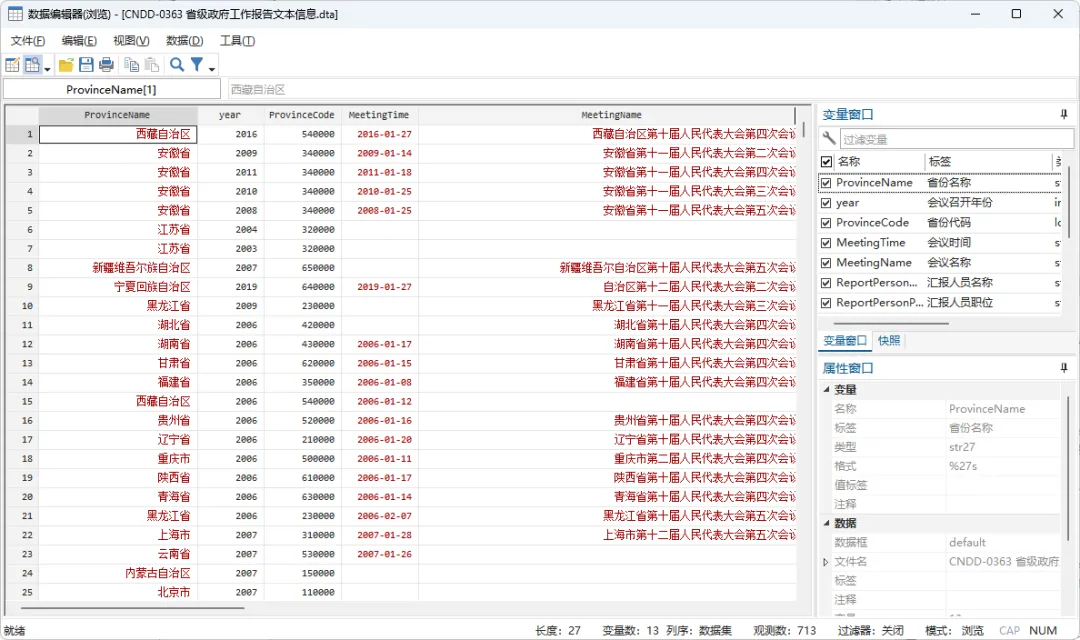Click the variables list horizontal scrollbar
This screenshot has height=640, width=1080.
[x=891, y=323]
